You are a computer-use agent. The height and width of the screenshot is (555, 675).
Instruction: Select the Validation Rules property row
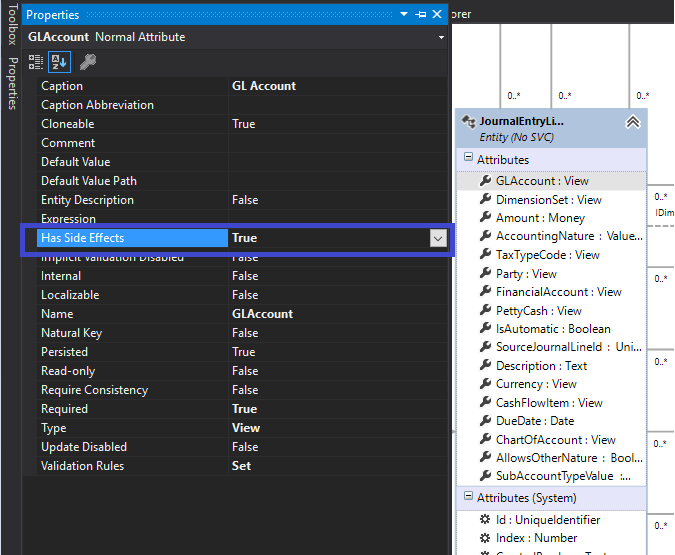(242, 466)
